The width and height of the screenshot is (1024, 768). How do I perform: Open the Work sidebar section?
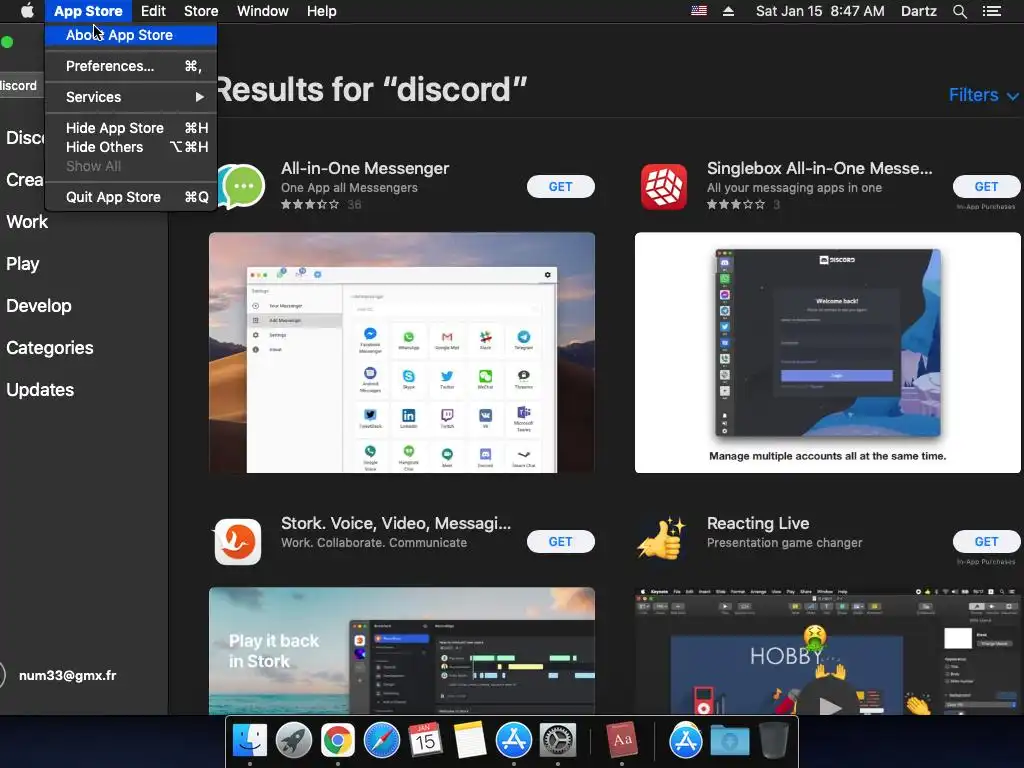[27, 222]
